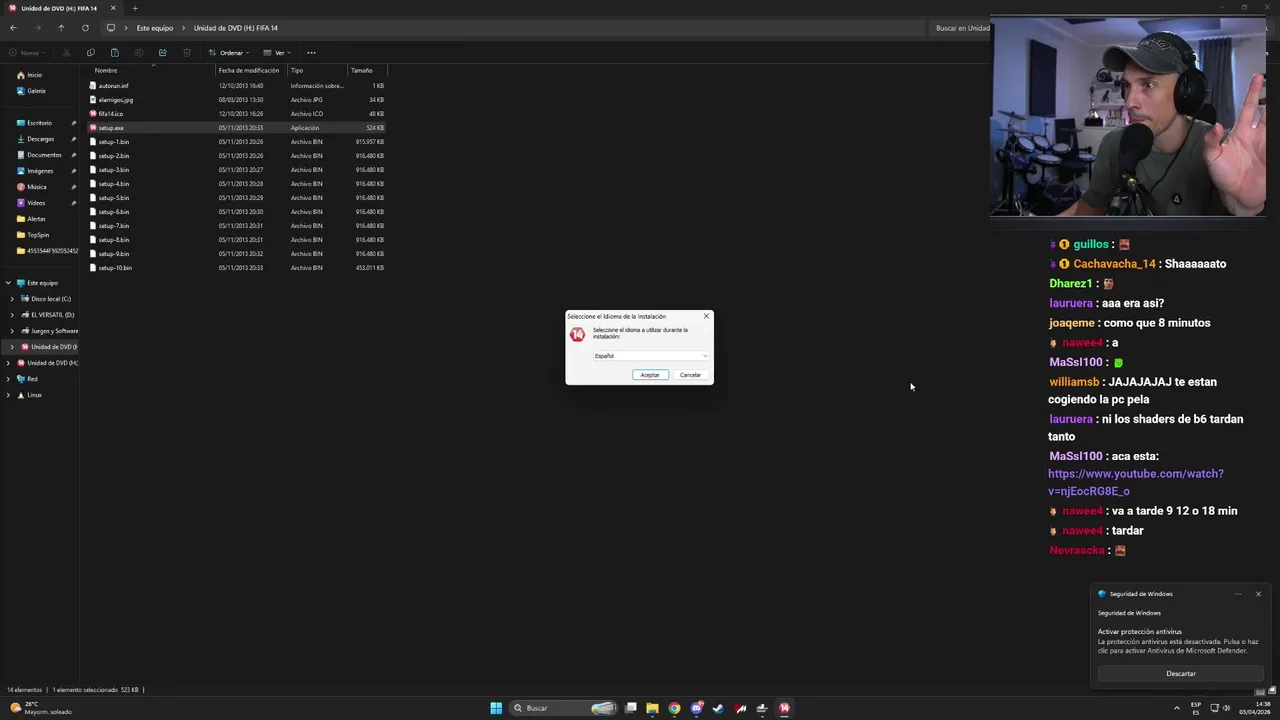The height and width of the screenshot is (720, 1280).
Task: Open Descargas in quick access
Action: [39, 139]
